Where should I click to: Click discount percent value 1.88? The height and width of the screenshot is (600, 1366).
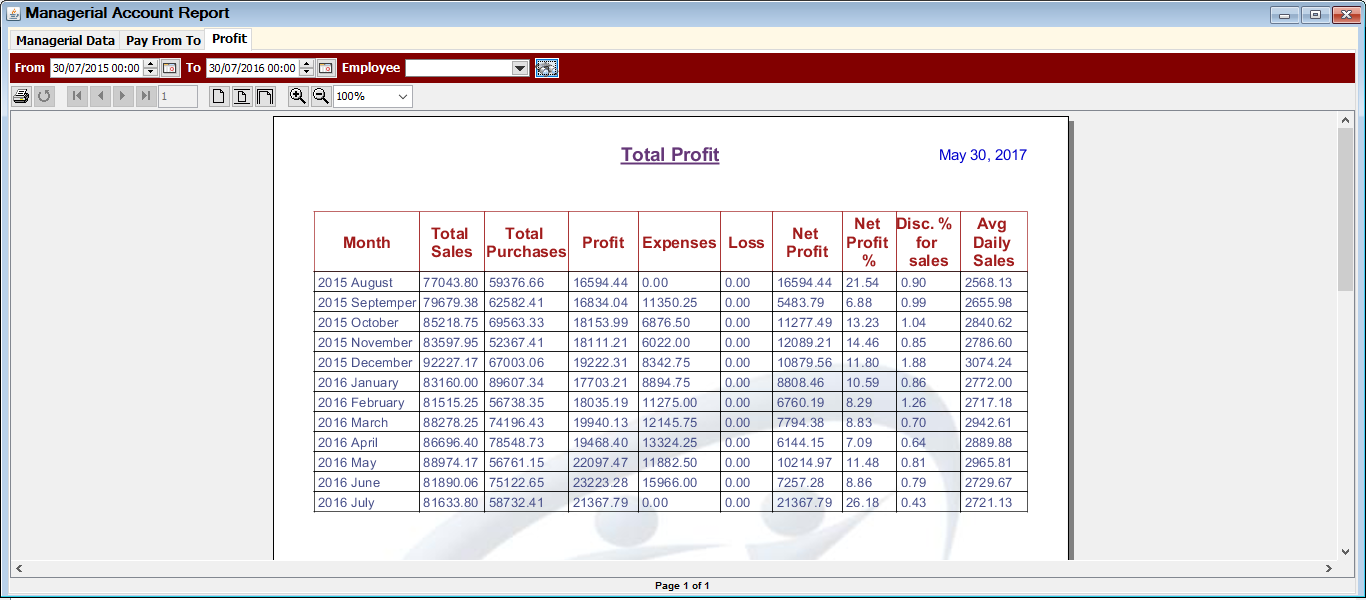point(913,363)
